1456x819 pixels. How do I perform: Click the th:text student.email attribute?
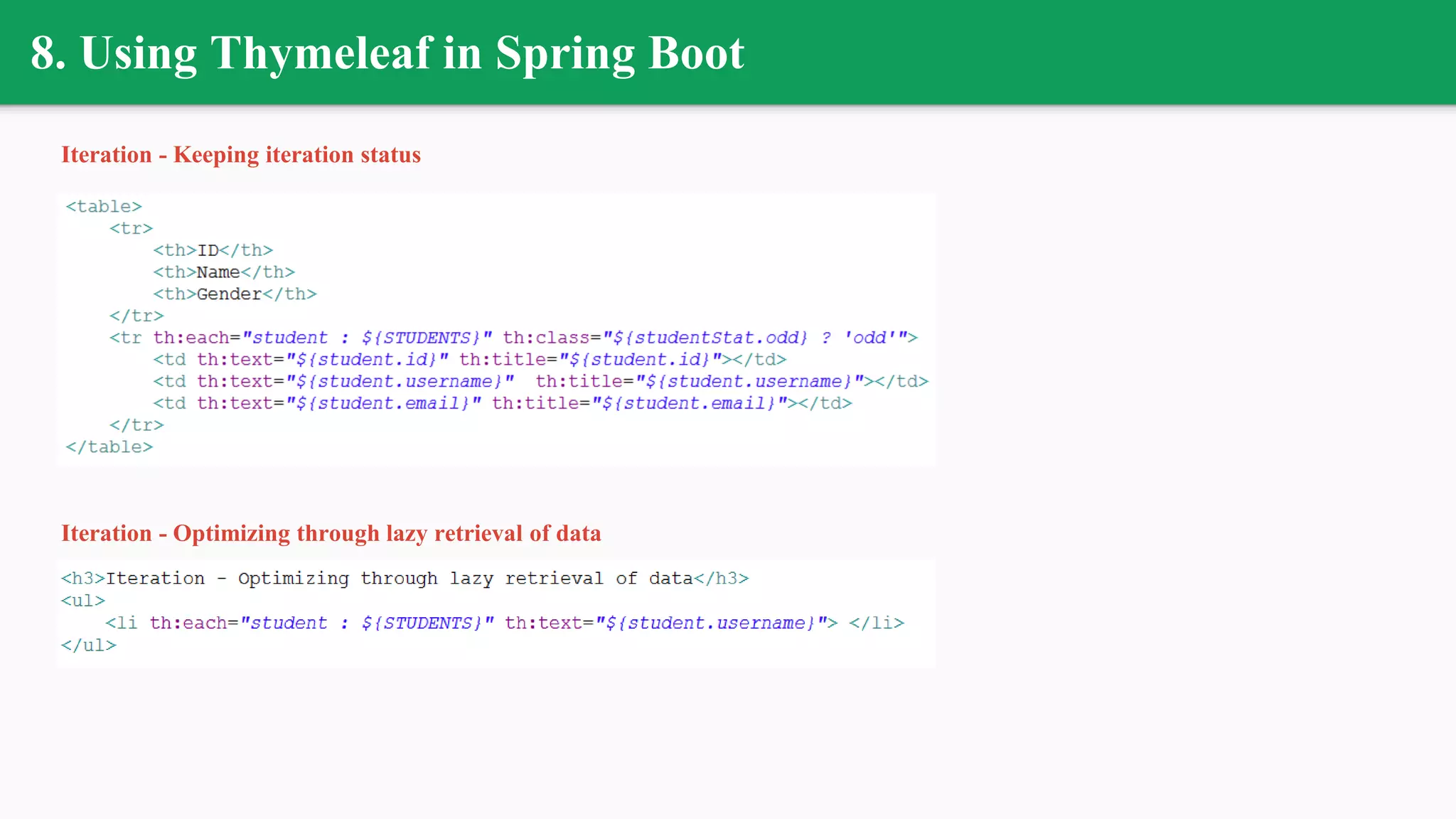[338, 404]
